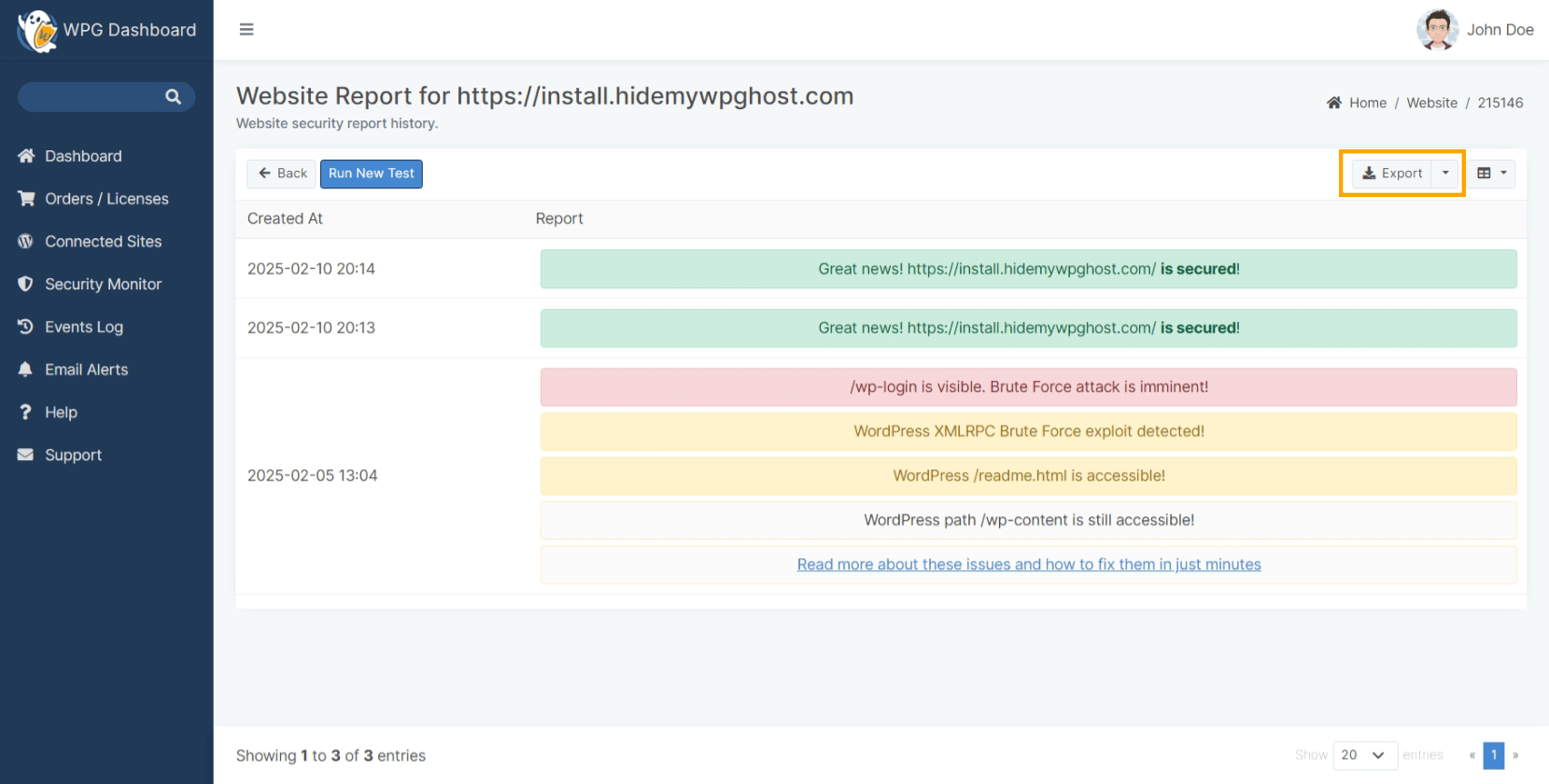1549x784 pixels.
Task: Sort by the Created At column header
Action: (x=285, y=218)
